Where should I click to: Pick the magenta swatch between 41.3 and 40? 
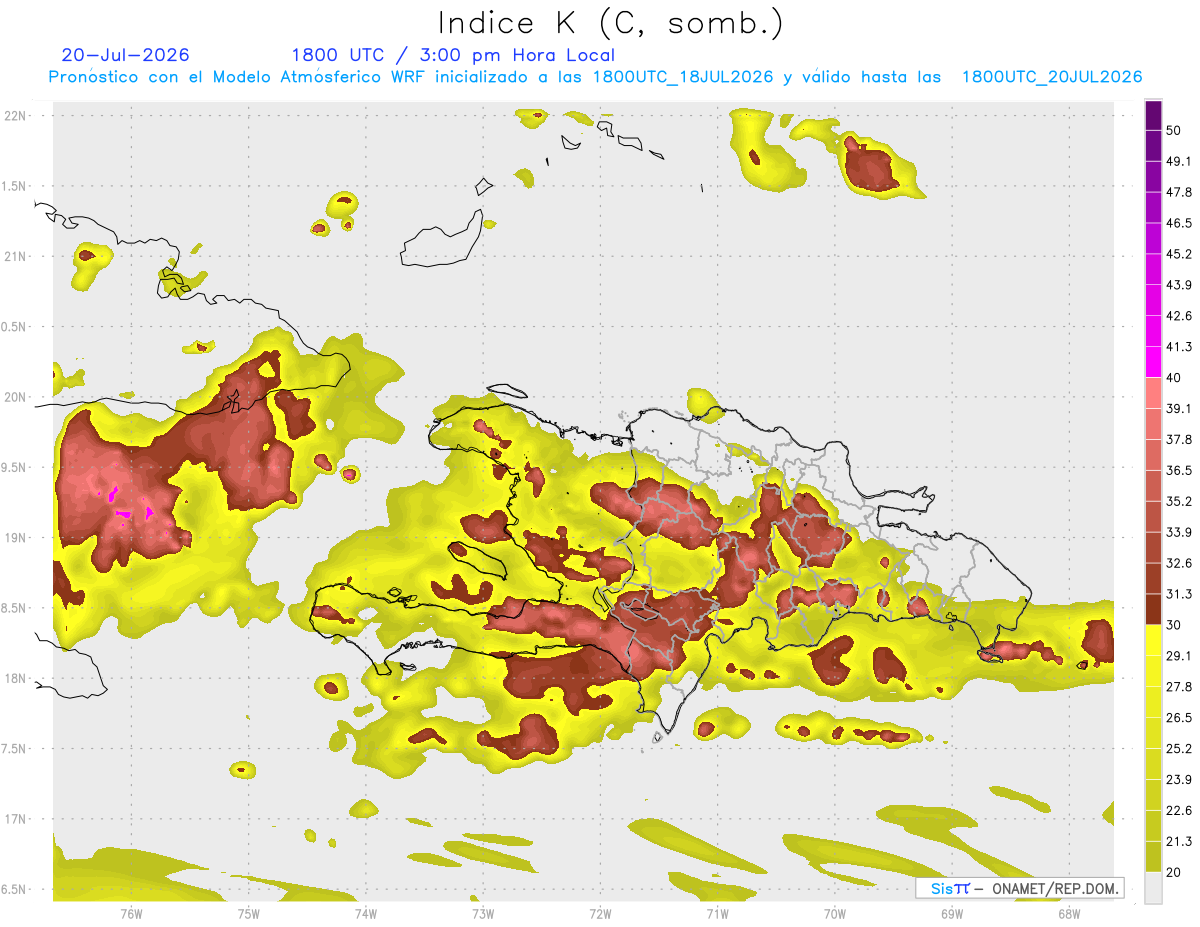(1153, 362)
